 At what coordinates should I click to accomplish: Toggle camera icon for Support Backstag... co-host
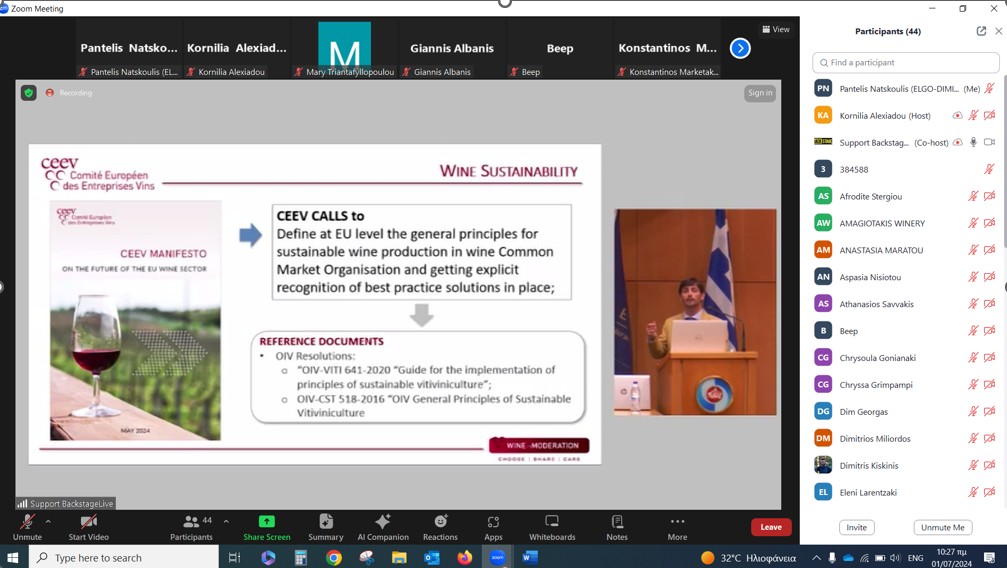point(990,142)
